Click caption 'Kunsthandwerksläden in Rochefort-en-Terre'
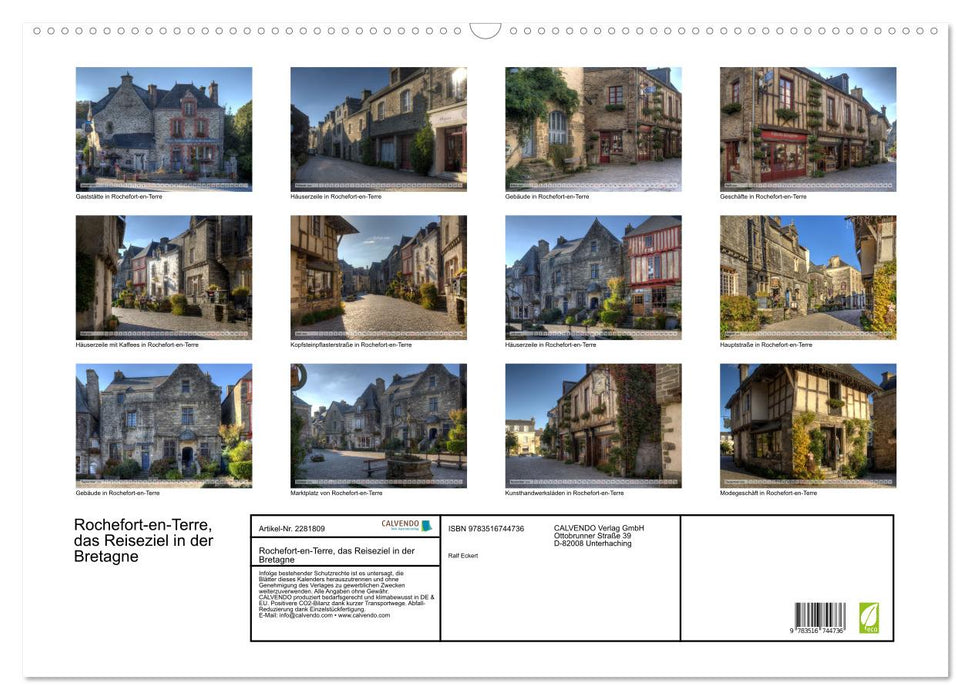 coord(564,493)
